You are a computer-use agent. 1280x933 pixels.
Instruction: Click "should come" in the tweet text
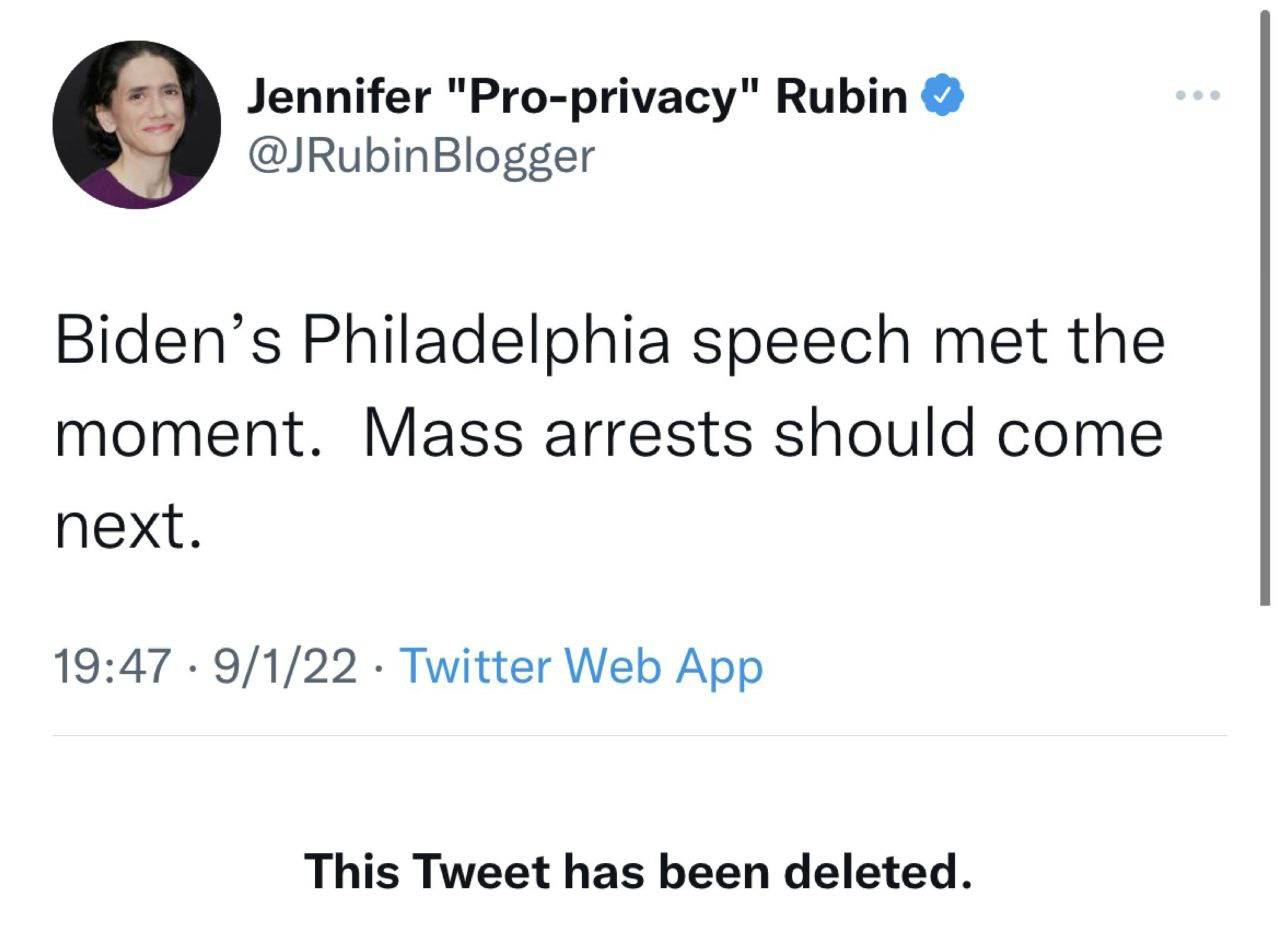click(x=968, y=433)
